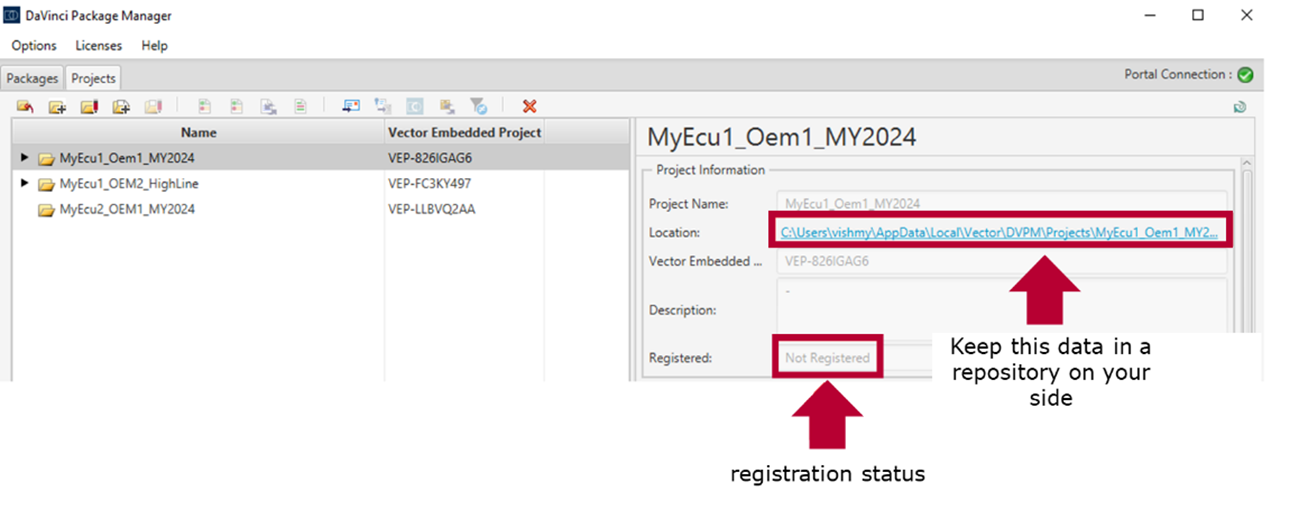Click folder icon of MyEcu1_OEM2_HighLine row

coord(46,184)
